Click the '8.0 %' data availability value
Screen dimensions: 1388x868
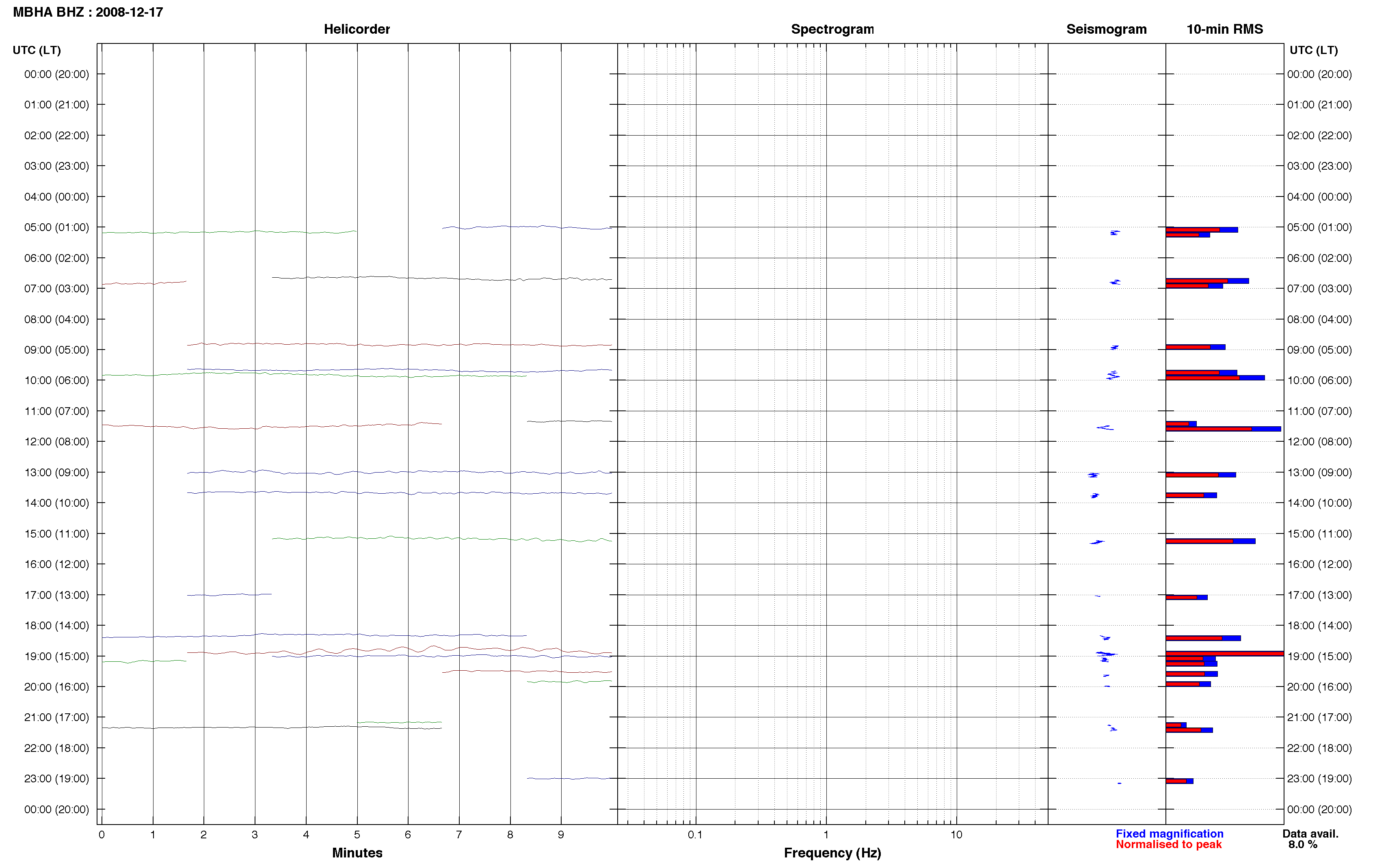point(1303,844)
